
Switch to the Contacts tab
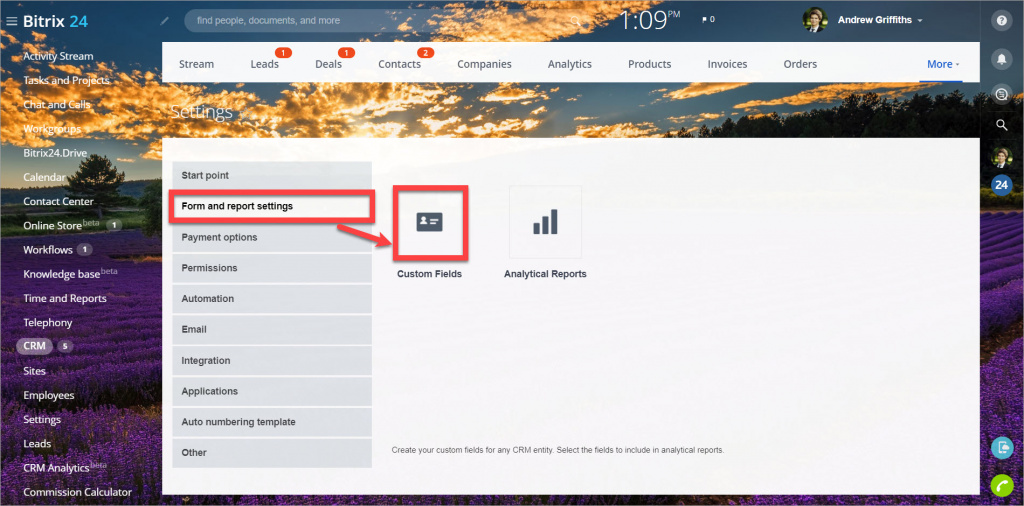point(400,64)
